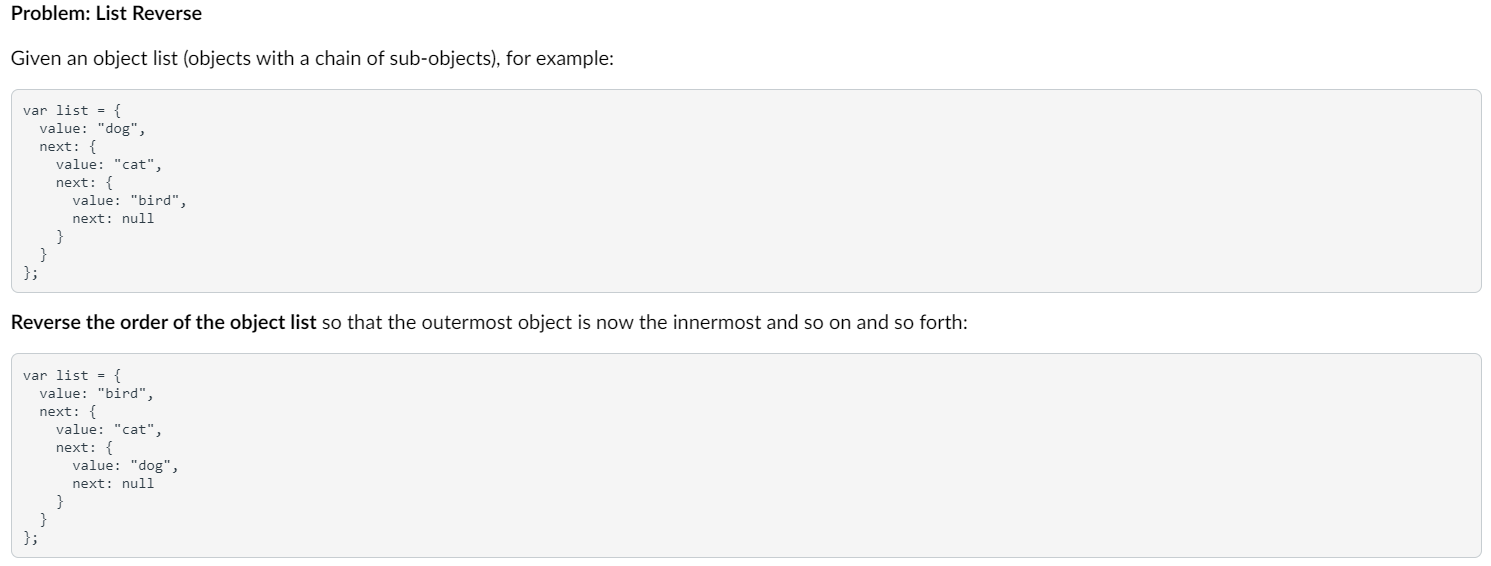Click the closing "};" of the second code block
Screen dimensions: 1491x566
31,538
